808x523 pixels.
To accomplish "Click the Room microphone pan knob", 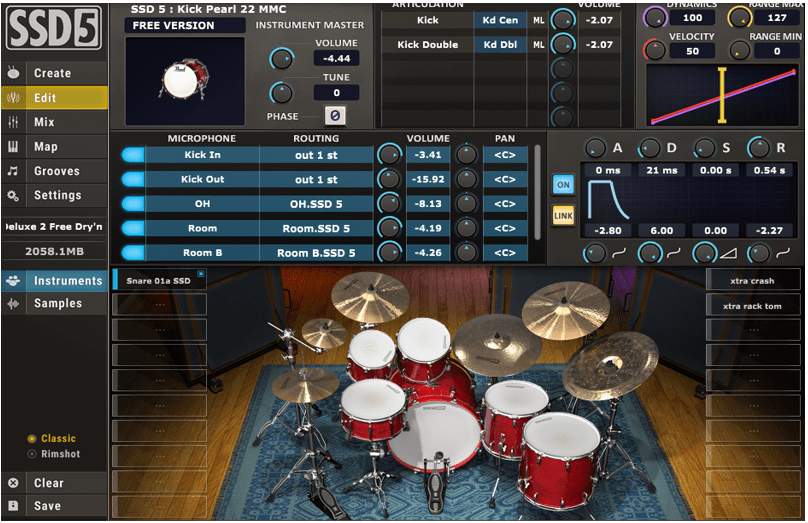I will click(x=466, y=228).
